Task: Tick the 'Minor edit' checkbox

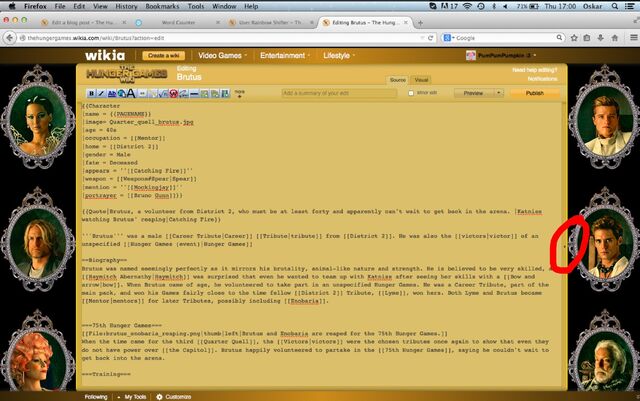Action: click(411, 93)
